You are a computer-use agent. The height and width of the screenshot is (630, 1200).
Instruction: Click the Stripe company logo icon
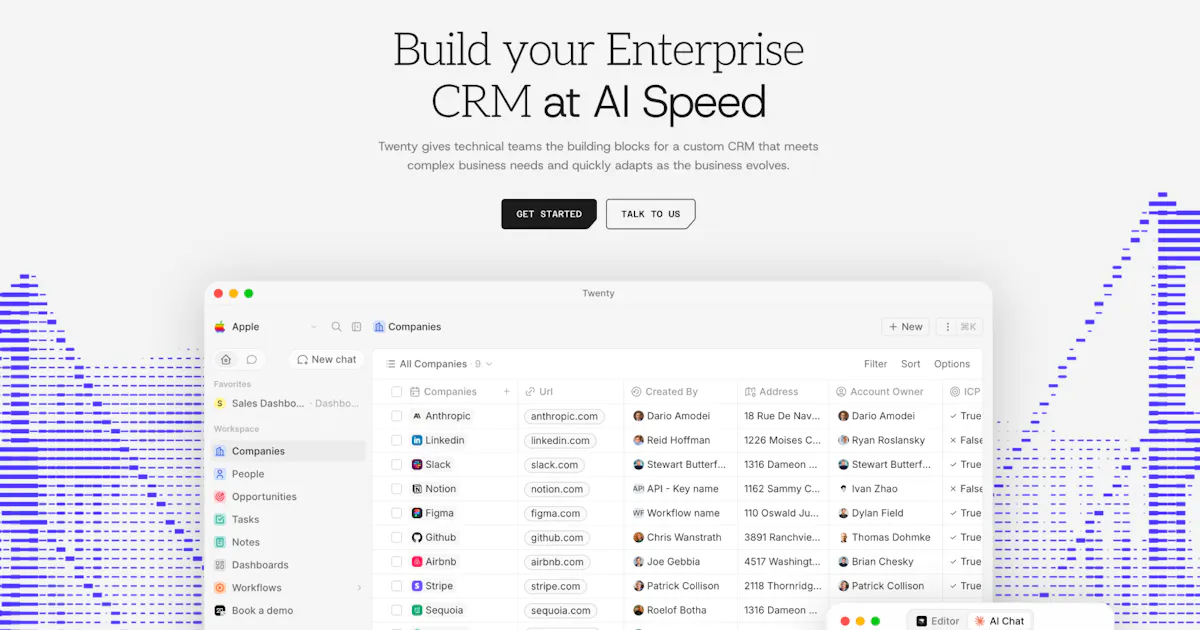(x=417, y=586)
